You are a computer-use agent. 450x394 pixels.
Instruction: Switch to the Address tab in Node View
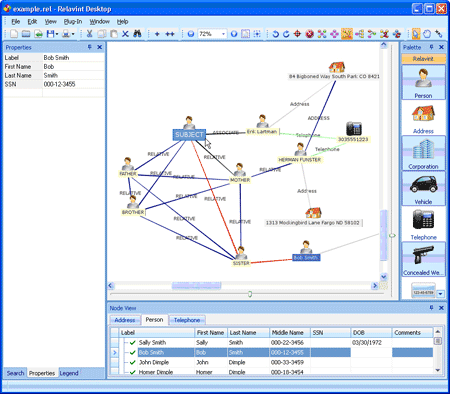(x=125, y=320)
